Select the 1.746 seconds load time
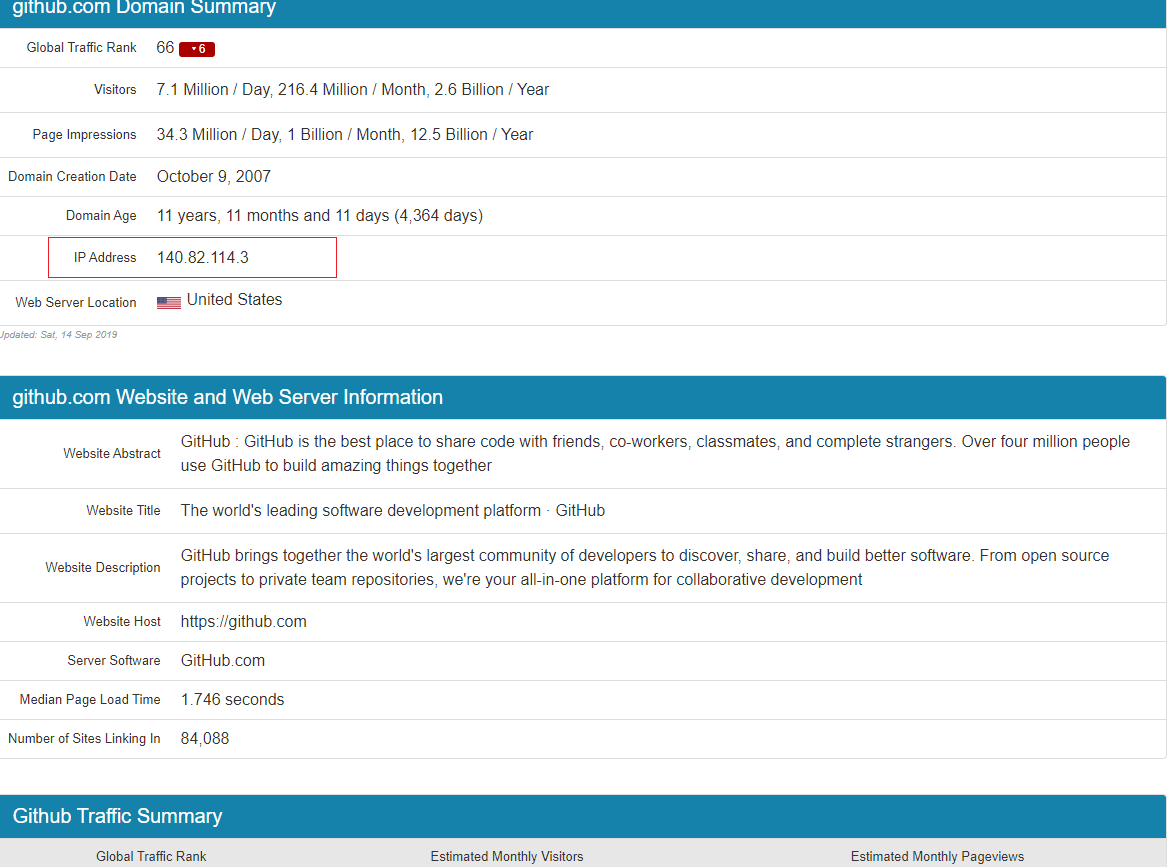The image size is (1176, 867). tap(232, 699)
